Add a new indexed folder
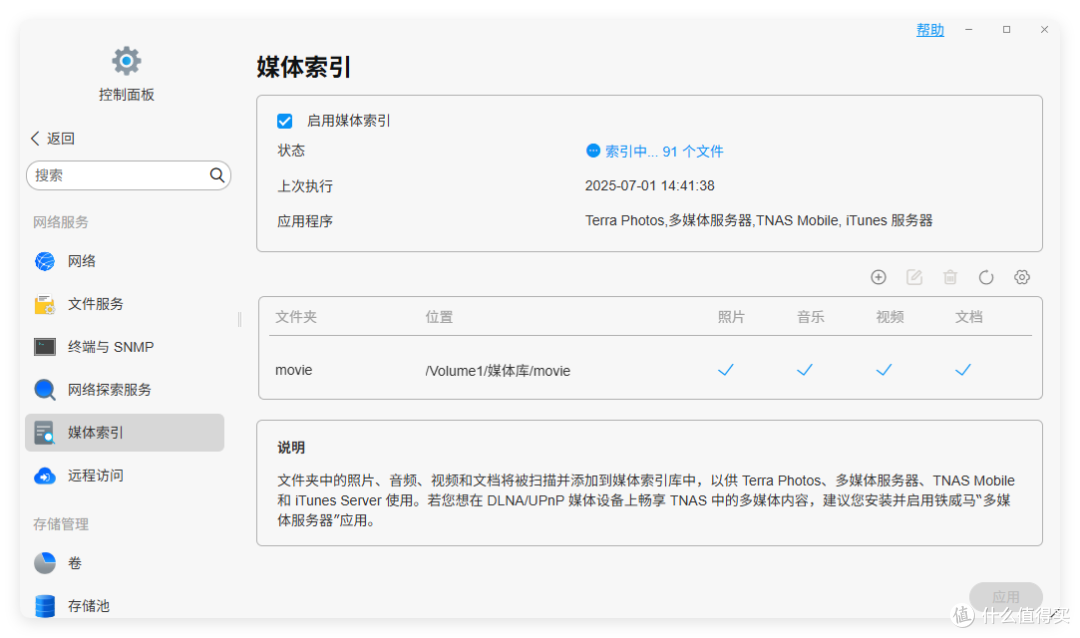This screenshot has height=638, width=1080. pos(878,277)
